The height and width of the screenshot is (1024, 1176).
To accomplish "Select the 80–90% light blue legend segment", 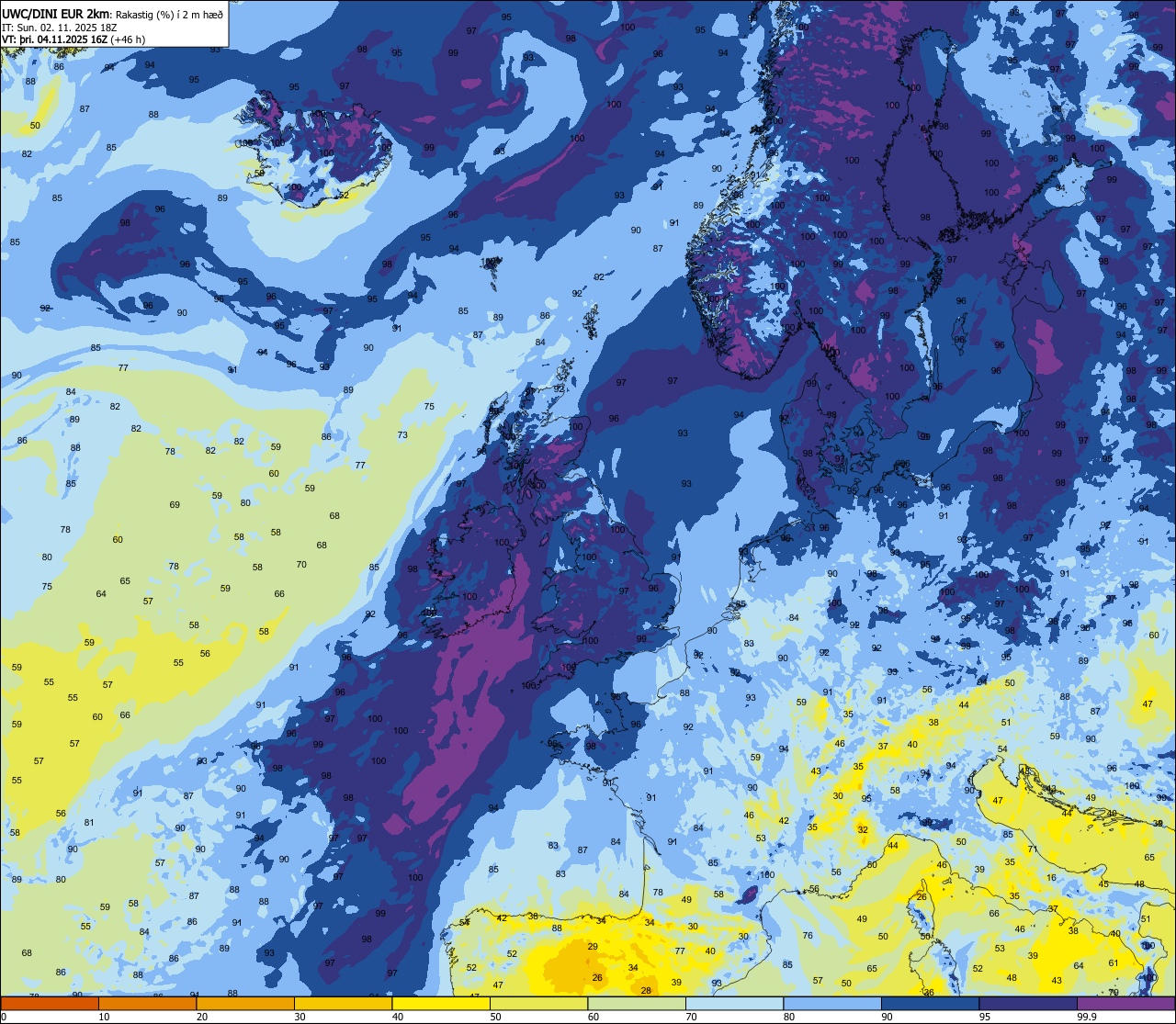I will (832, 1004).
